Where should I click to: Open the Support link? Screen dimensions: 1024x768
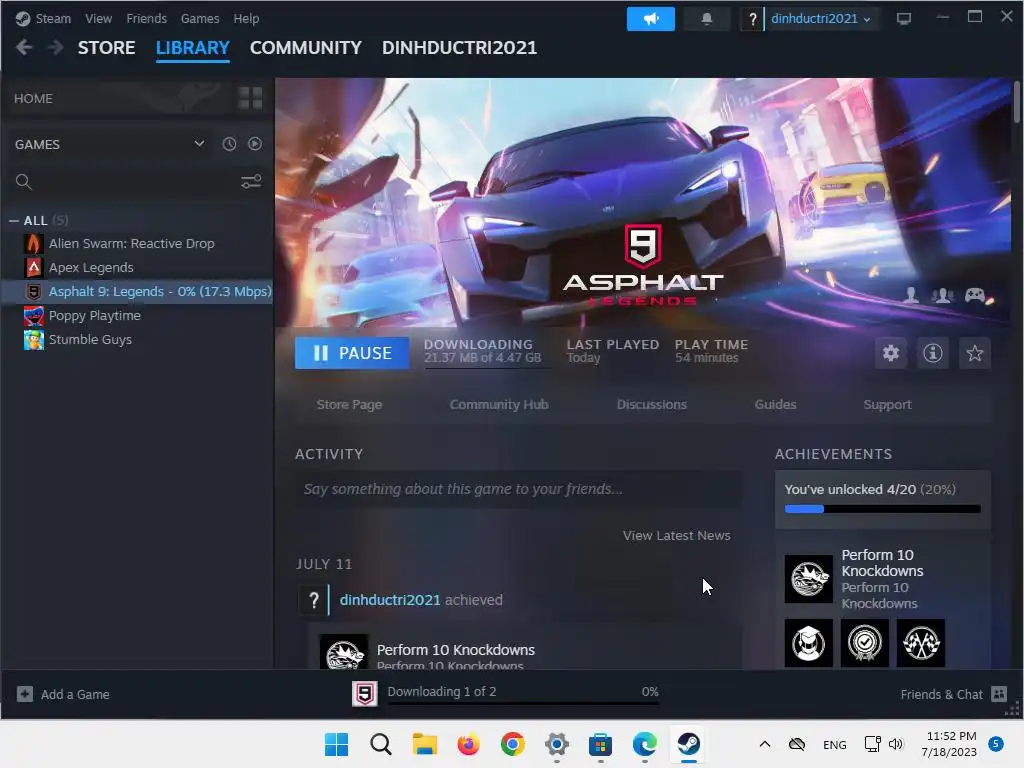pos(887,405)
